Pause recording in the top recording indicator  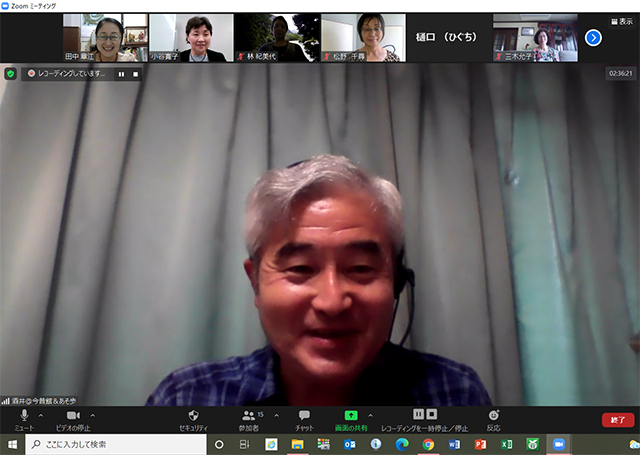click(121, 73)
